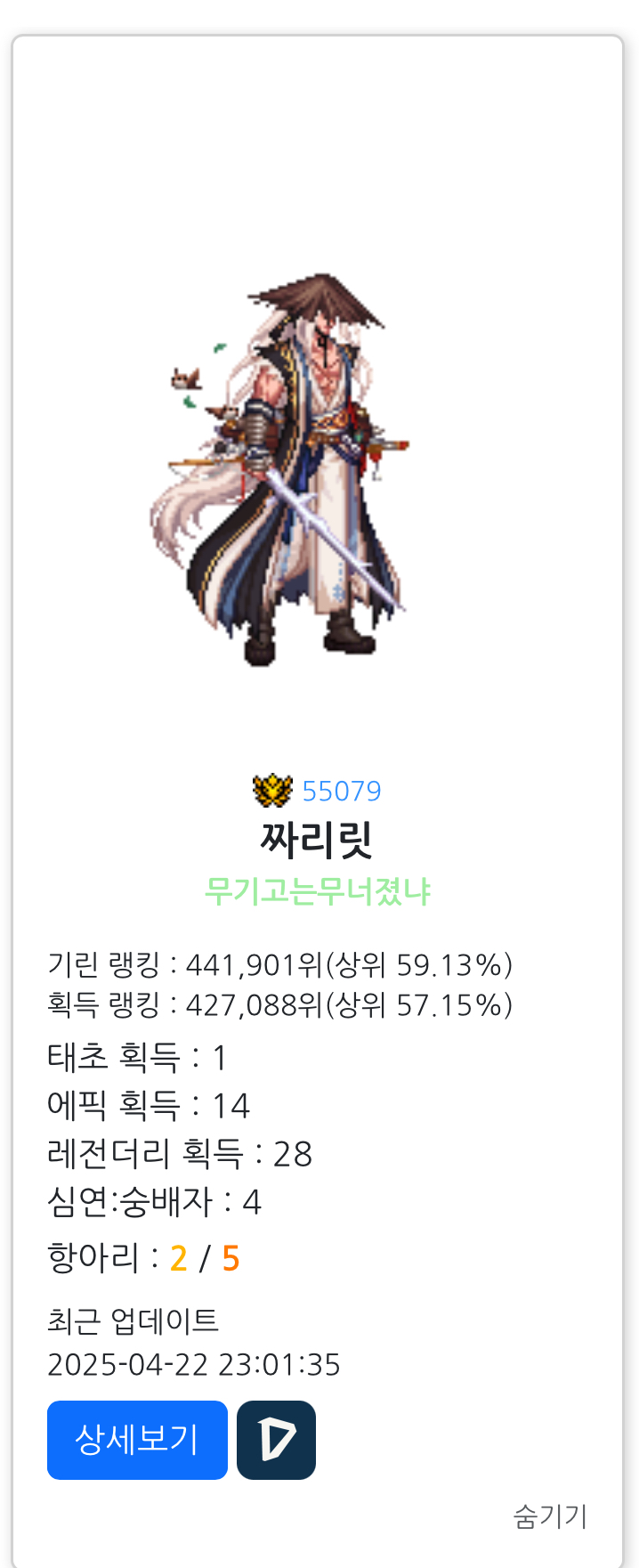Screen dimensions: 639x1568
Task: Click the small bird pet beside character
Action: click(186, 379)
